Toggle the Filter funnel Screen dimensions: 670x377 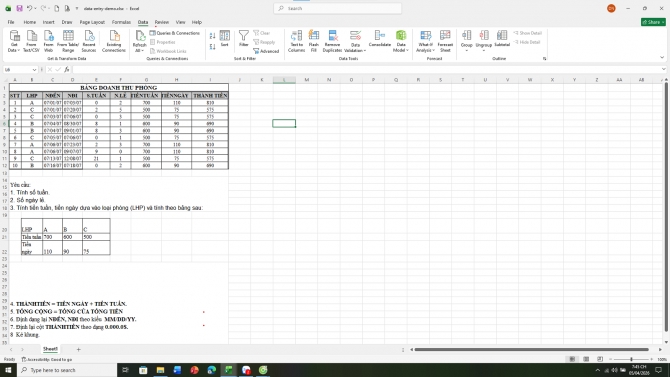click(x=244, y=39)
